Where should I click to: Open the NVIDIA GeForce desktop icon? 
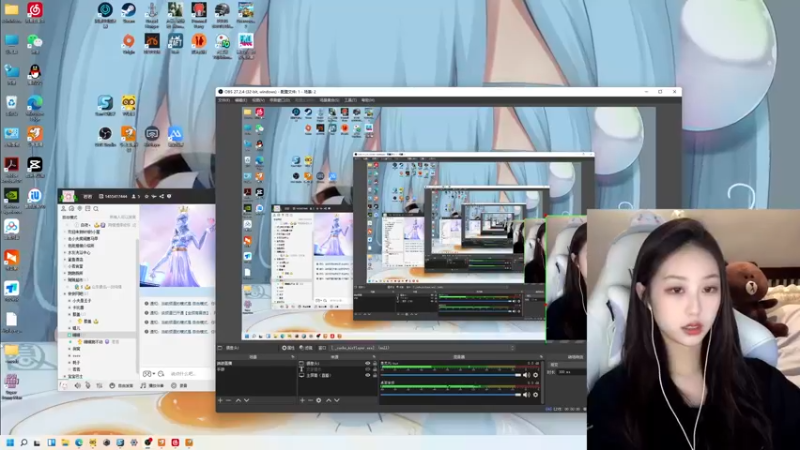coord(11,195)
